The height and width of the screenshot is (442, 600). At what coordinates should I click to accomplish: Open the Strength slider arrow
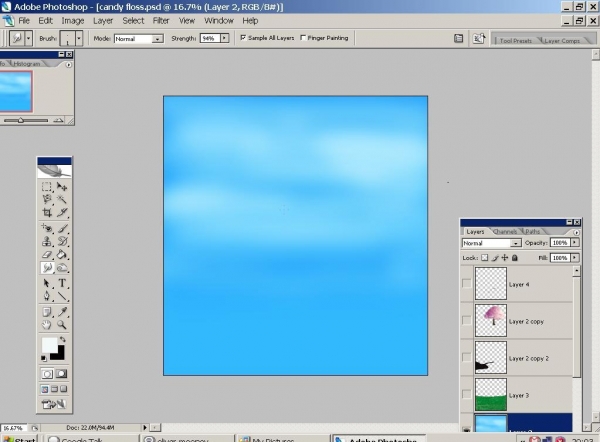click(225, 38)
